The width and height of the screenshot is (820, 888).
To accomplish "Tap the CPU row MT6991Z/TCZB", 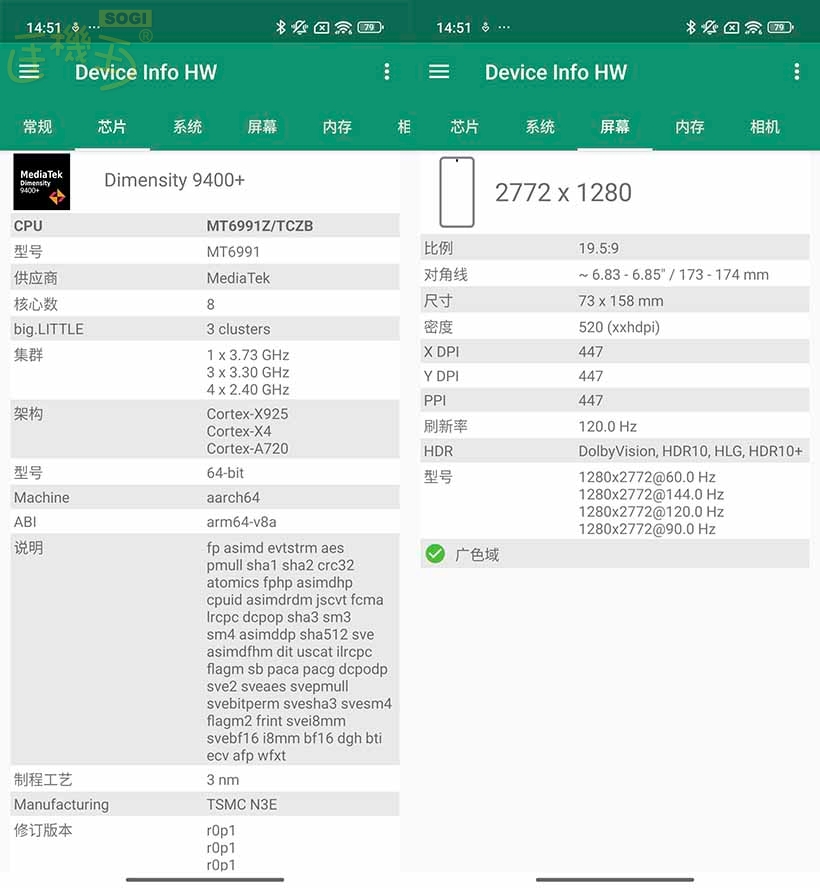I will click(x=205, y=225).
